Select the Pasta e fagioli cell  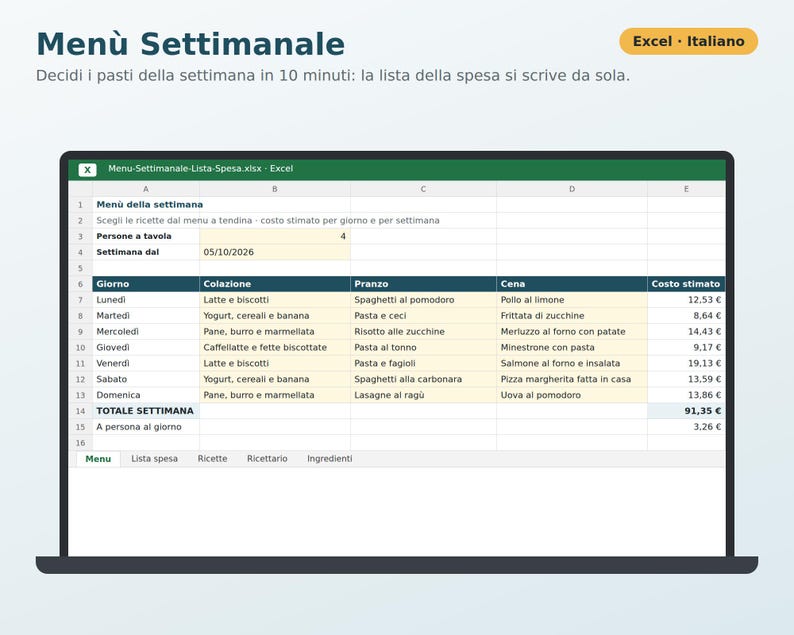click(423, 363)
